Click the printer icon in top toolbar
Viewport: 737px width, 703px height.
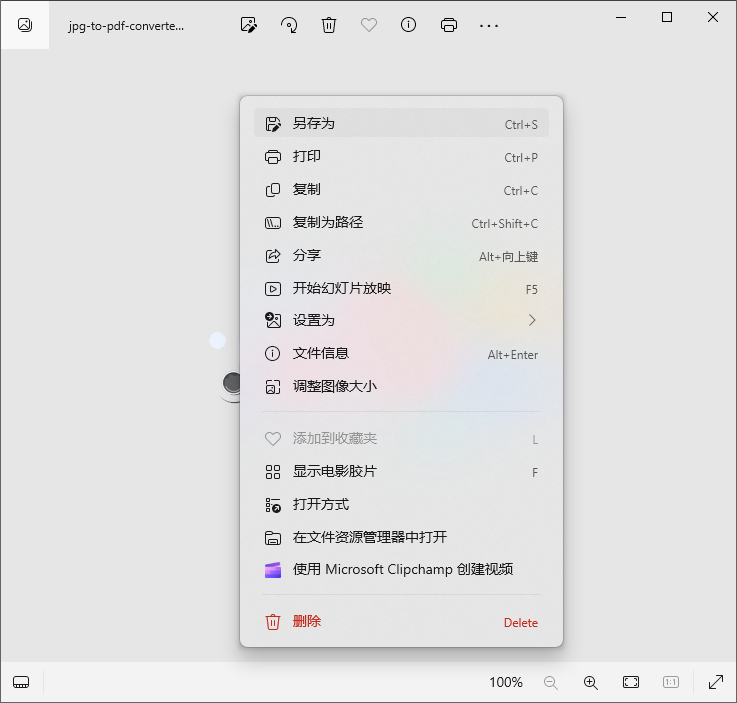[x=448, y=25]
